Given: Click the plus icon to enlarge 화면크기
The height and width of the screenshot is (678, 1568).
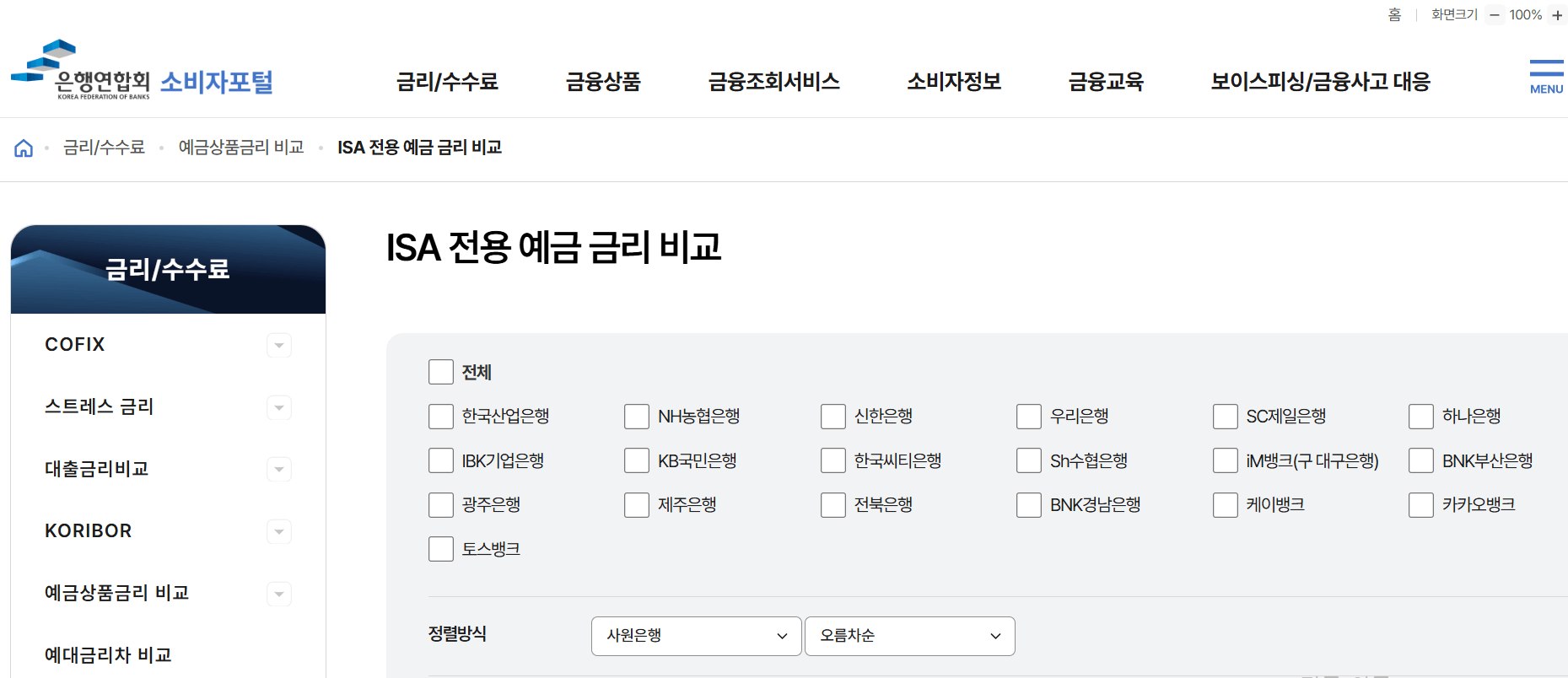Looking at the screenshot, I should [x=1555, y=14].
